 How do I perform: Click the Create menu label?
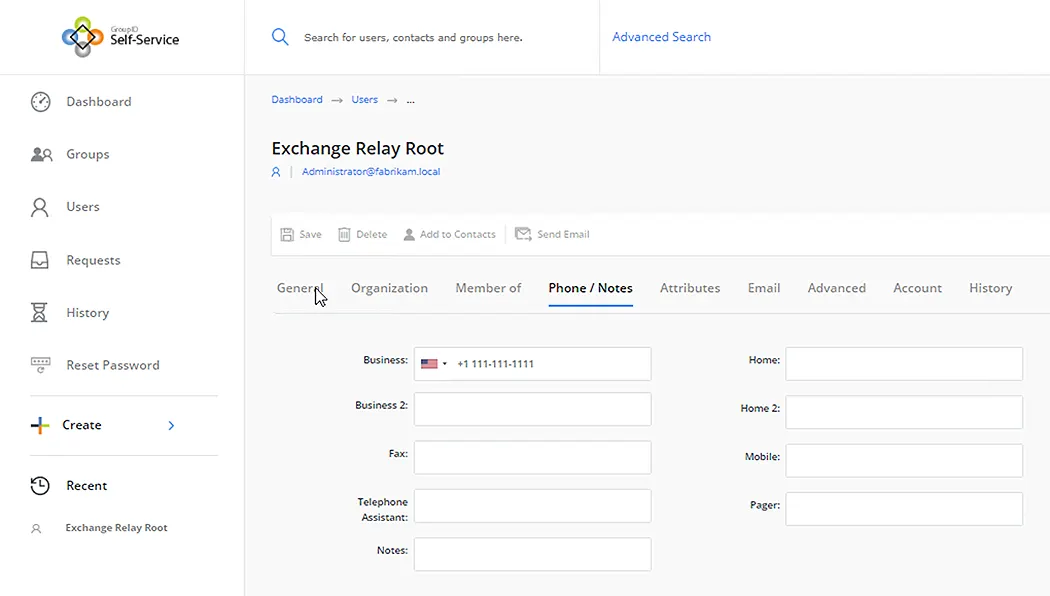[82, 425]
